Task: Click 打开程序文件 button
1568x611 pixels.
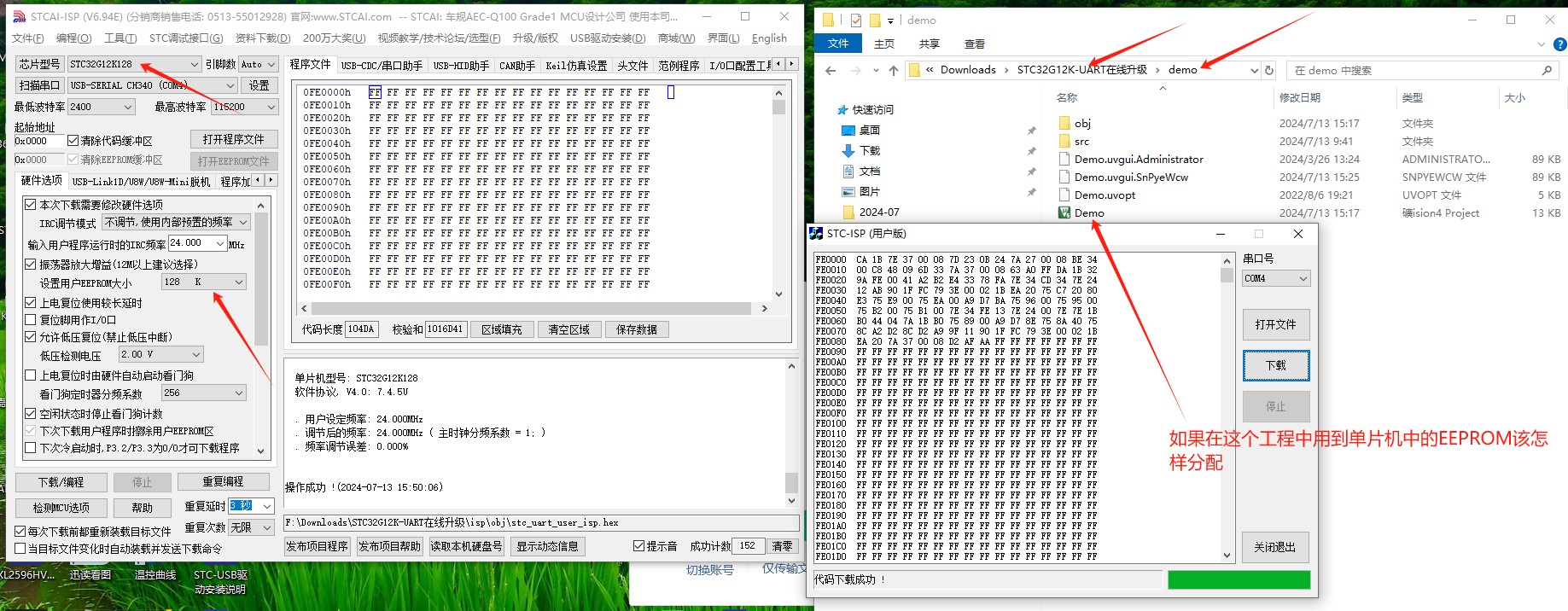Action: pyautogui.click(x=233, y=139)
